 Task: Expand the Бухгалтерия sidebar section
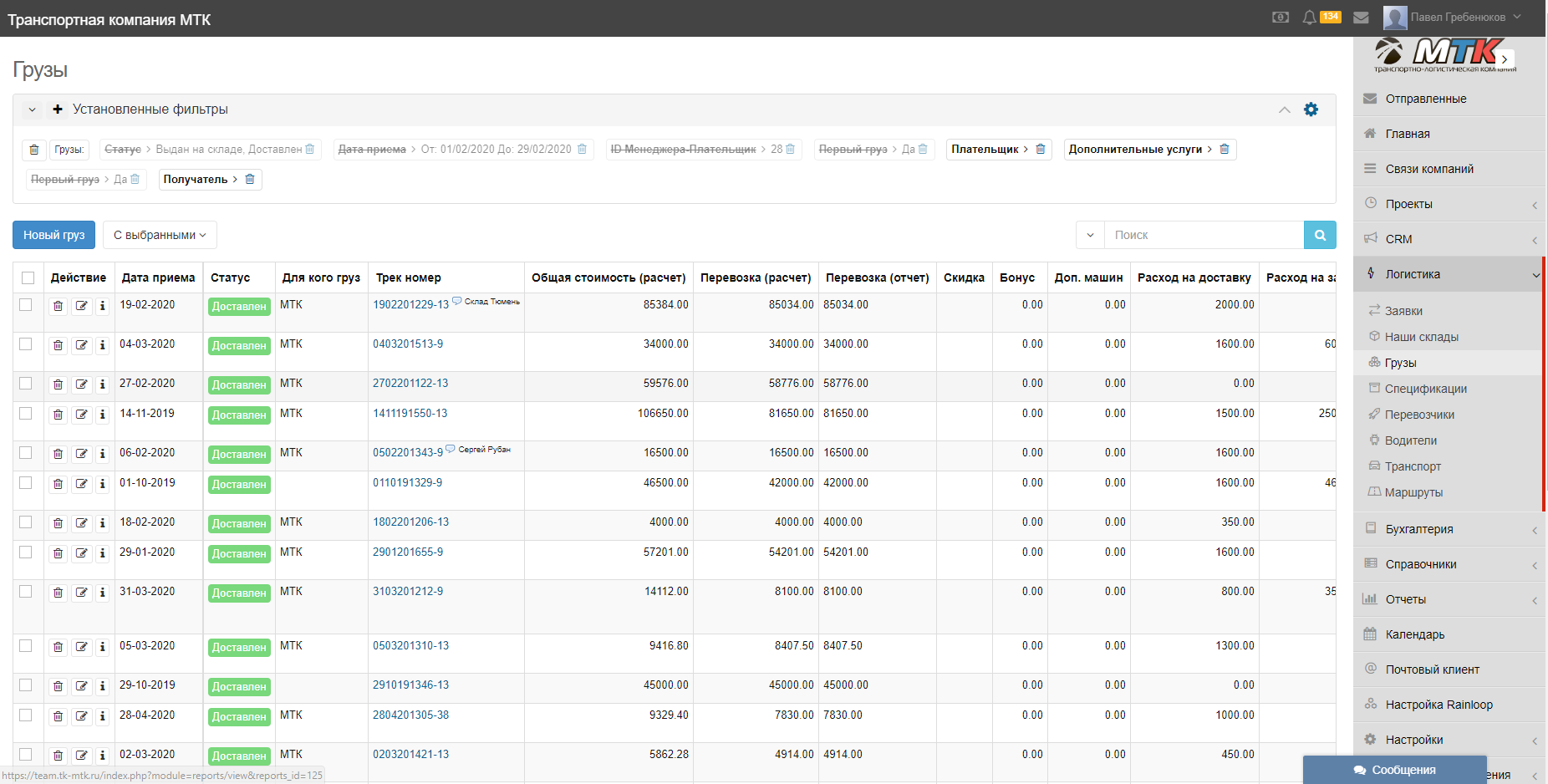(1449, 529)
